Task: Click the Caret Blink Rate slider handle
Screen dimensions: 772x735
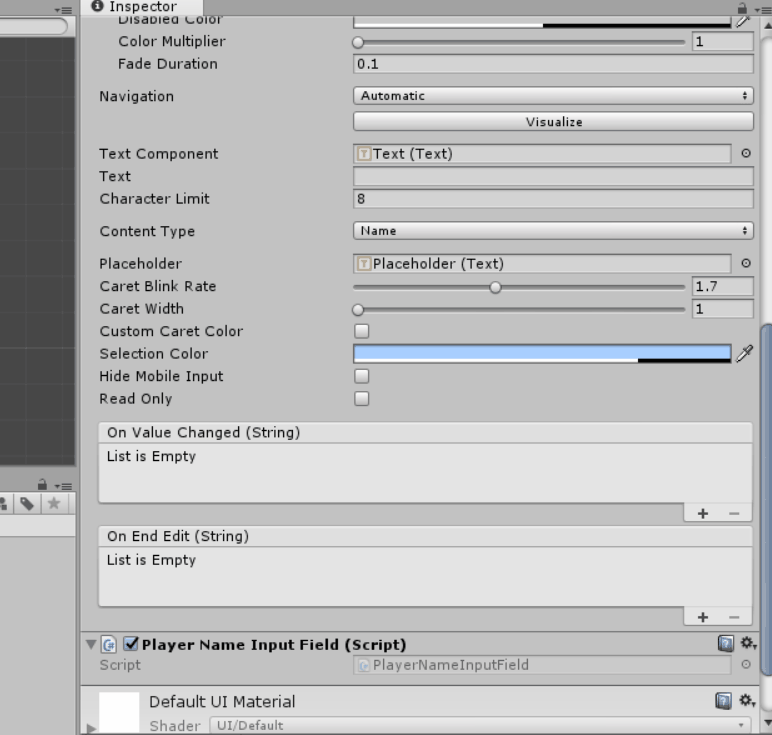Action: point(495,287)
